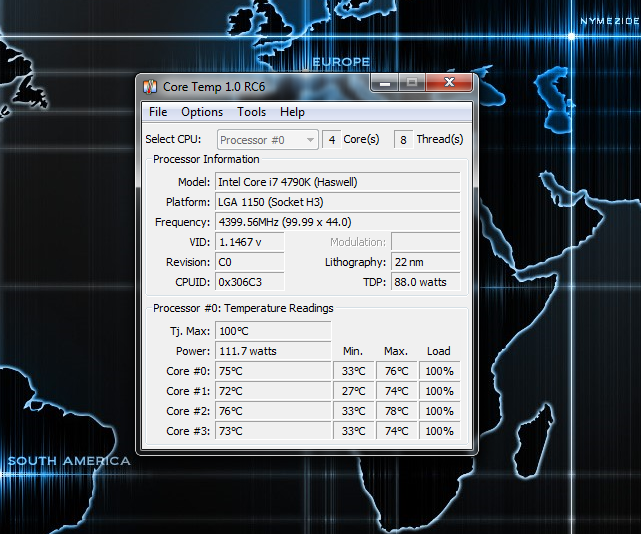Viewport: 641px width, 534px height.
Task: Click the empty Modulation field
Action: coord(426,242)
